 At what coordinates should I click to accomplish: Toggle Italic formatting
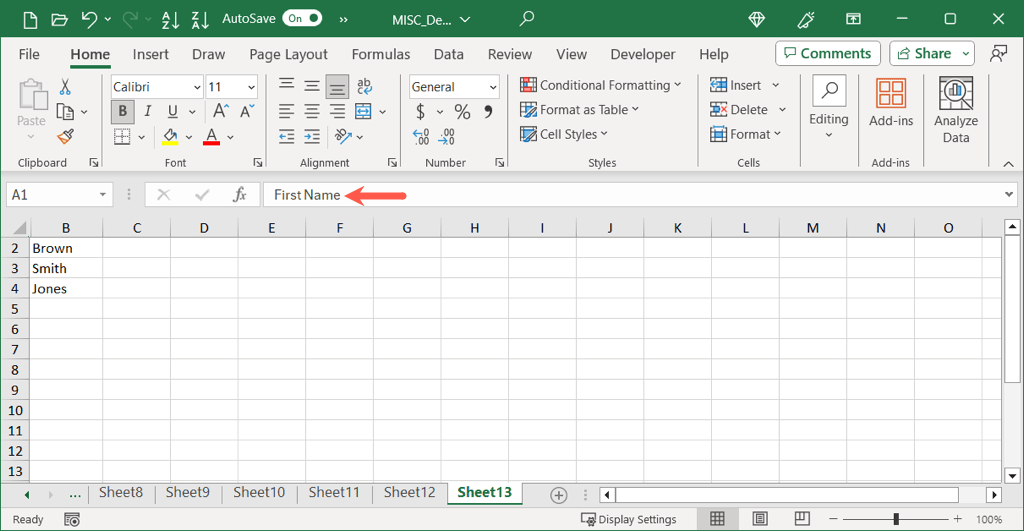pyautogui.click(x=148, y=111)
